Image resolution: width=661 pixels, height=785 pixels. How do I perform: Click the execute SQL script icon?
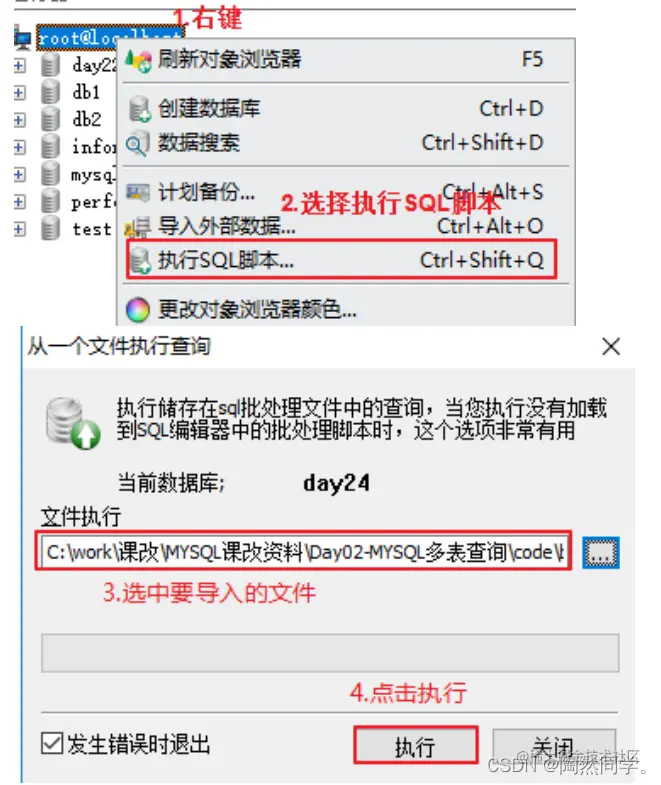point(140,260)
